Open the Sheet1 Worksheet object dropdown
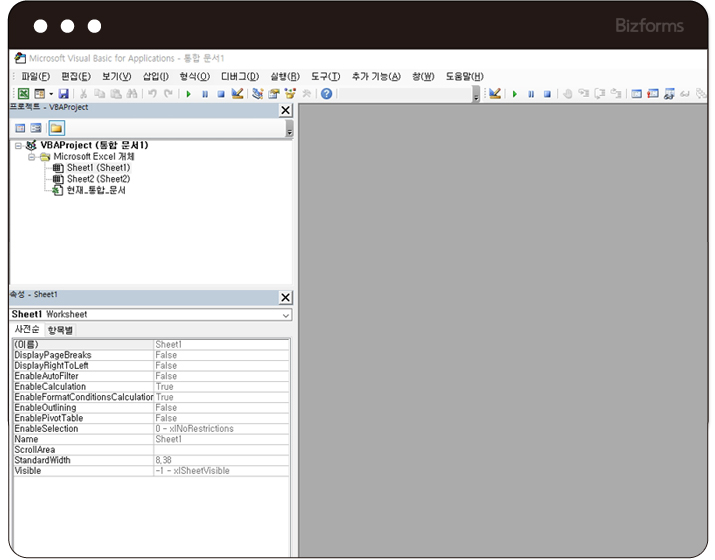This screenshot has width=715, height=560. point(286,314)
